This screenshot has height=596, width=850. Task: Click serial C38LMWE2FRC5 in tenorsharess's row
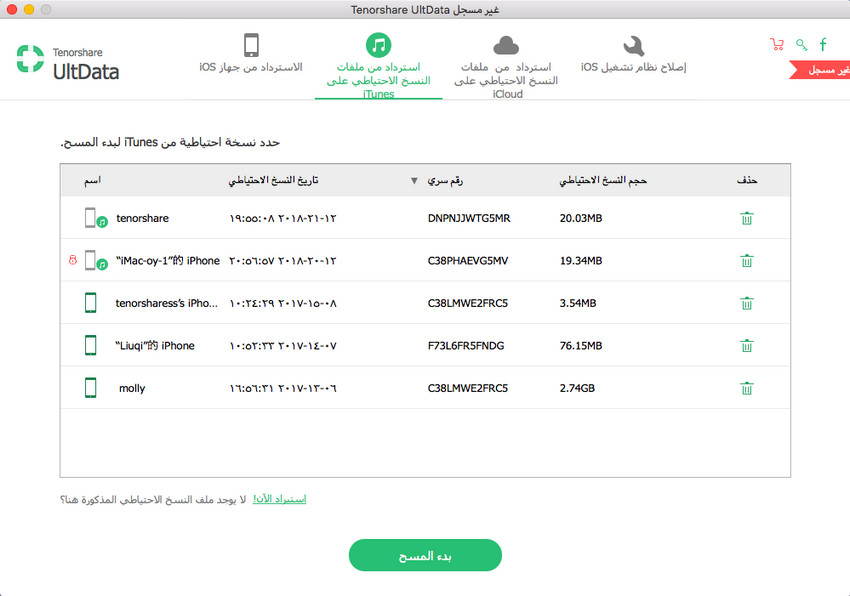pyautogui.click(x=468, y=303)
